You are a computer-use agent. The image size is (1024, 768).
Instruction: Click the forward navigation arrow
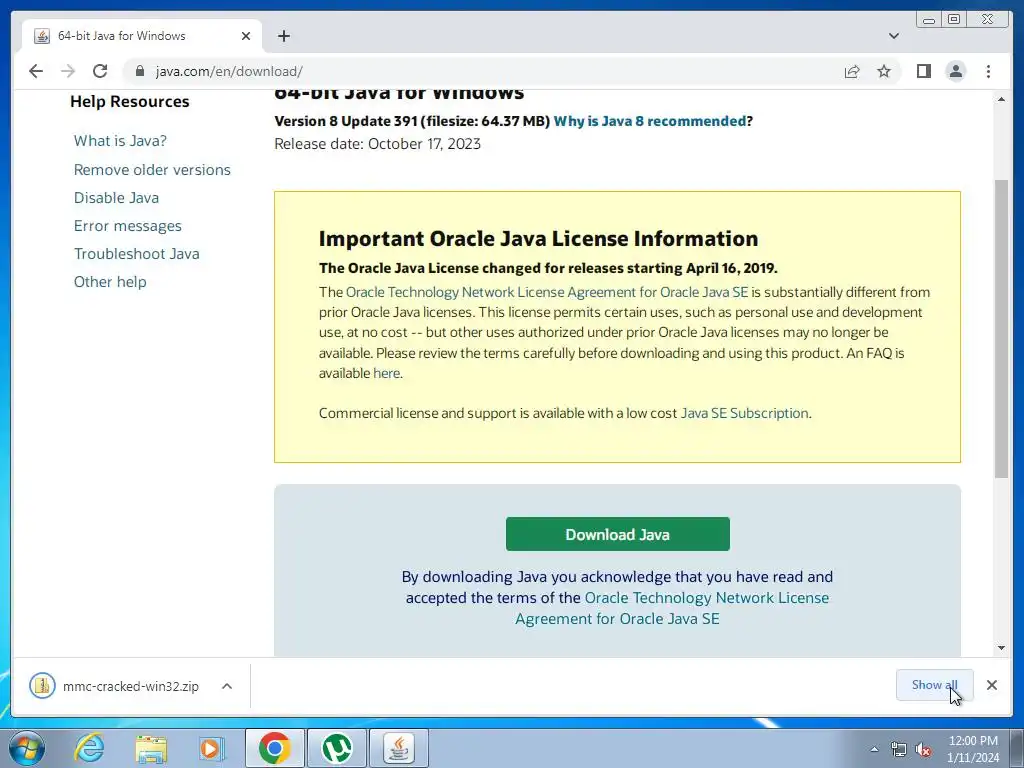(68, 71)
